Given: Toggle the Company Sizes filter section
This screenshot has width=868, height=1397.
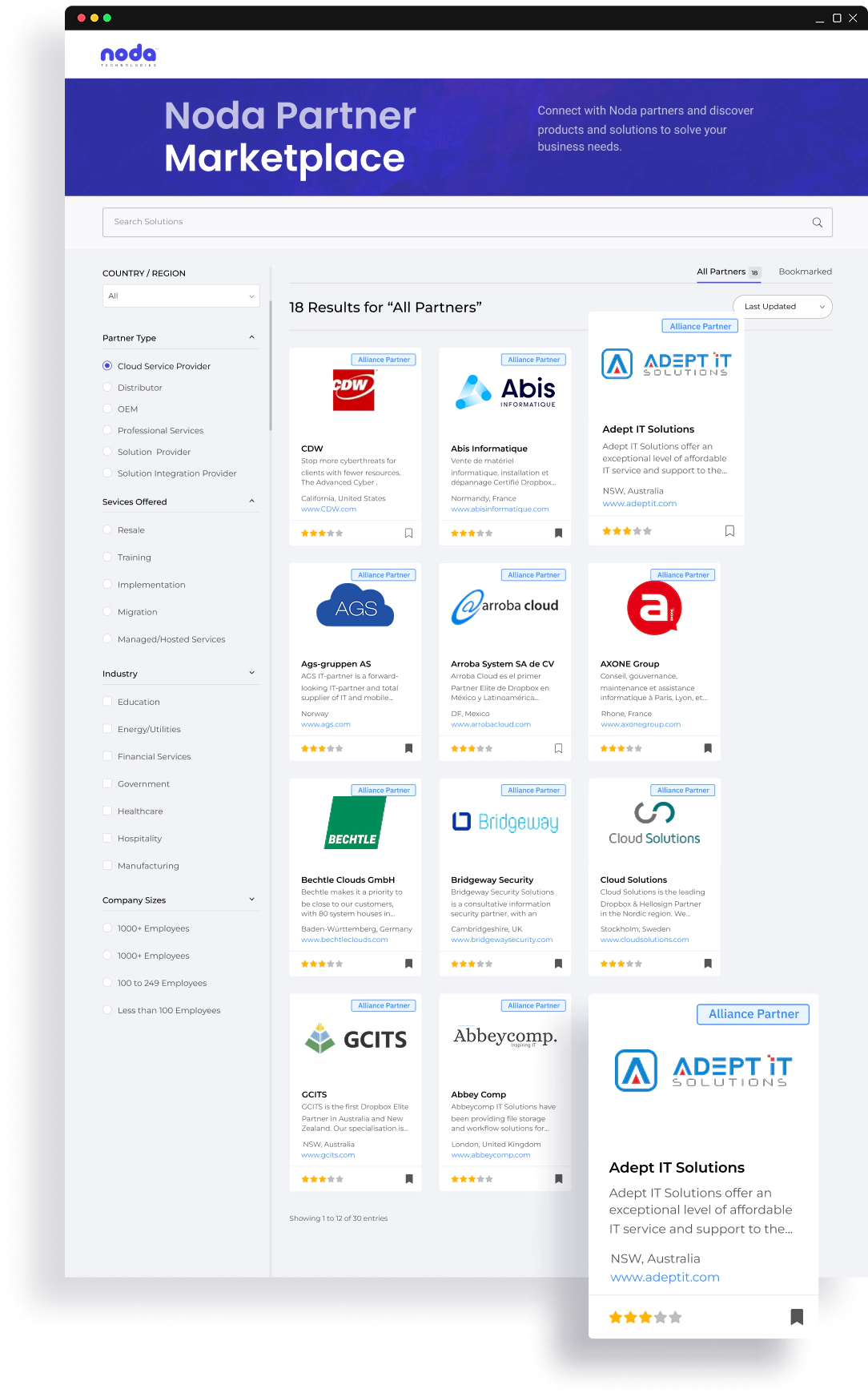Looking at the screenshot, I should pyautogui.click(x=251, y=900).
